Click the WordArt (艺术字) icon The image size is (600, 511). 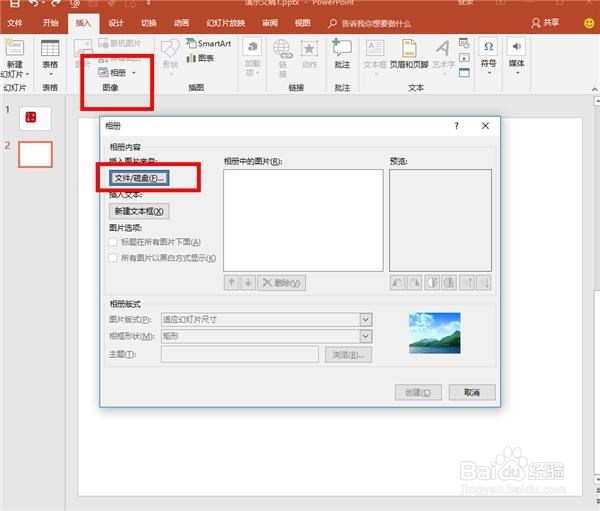point(443,49)
